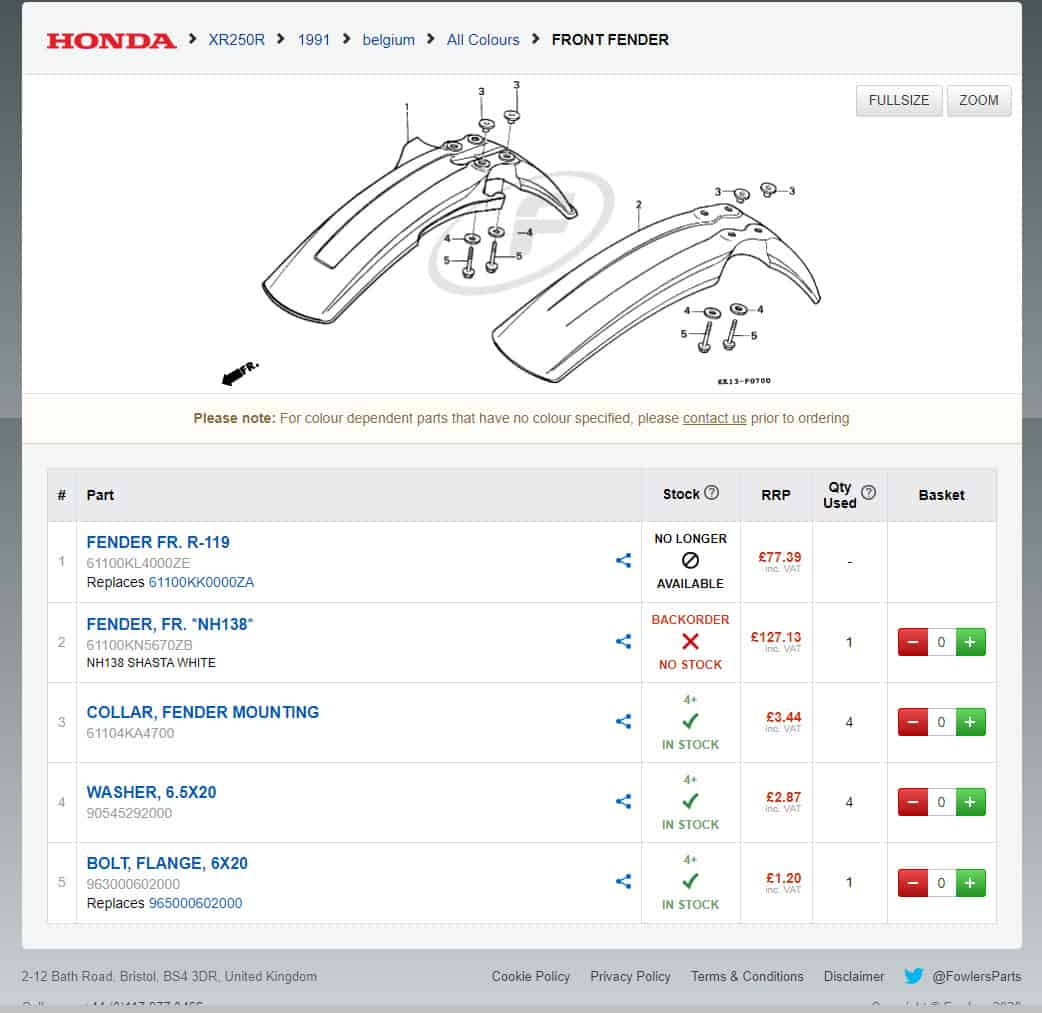Viewport: 1042px width, 1013px height.
Task: Share the FENDER FR. R-119 part
Action: click(623, 561)
